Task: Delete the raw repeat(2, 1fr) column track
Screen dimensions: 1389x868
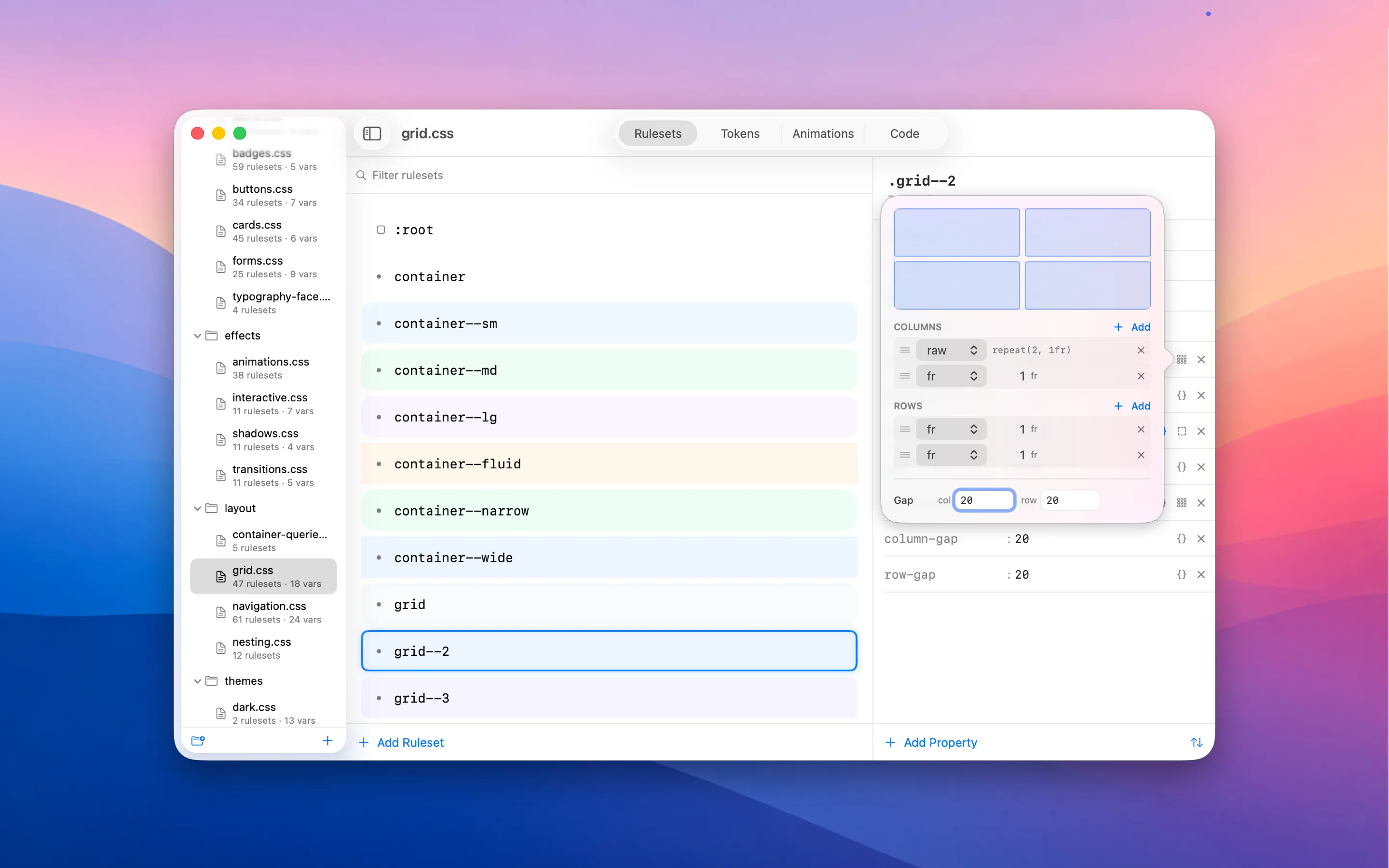Action: (1141, 350)
